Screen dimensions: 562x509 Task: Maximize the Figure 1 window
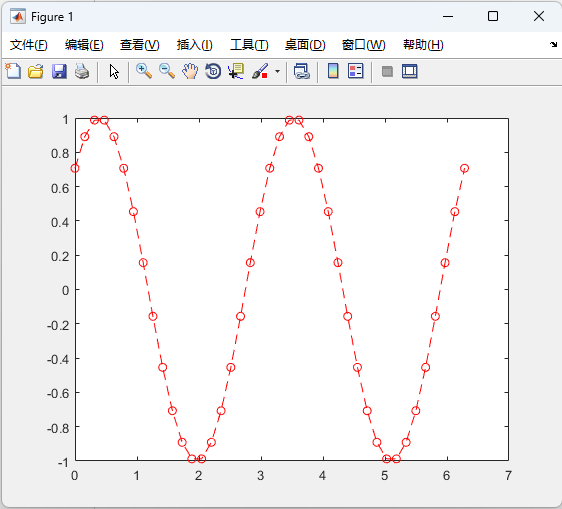coord(493,16)
